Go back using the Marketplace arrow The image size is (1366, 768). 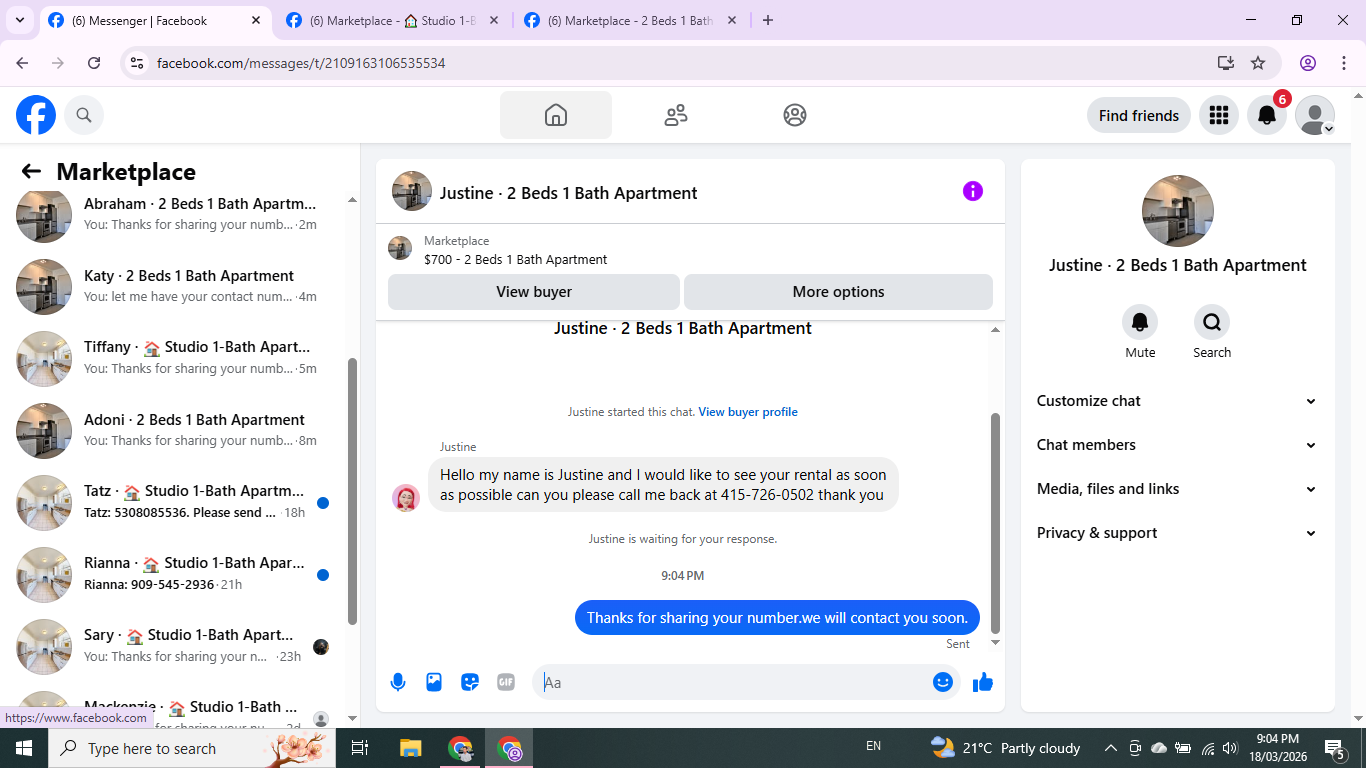coord(31,172)
